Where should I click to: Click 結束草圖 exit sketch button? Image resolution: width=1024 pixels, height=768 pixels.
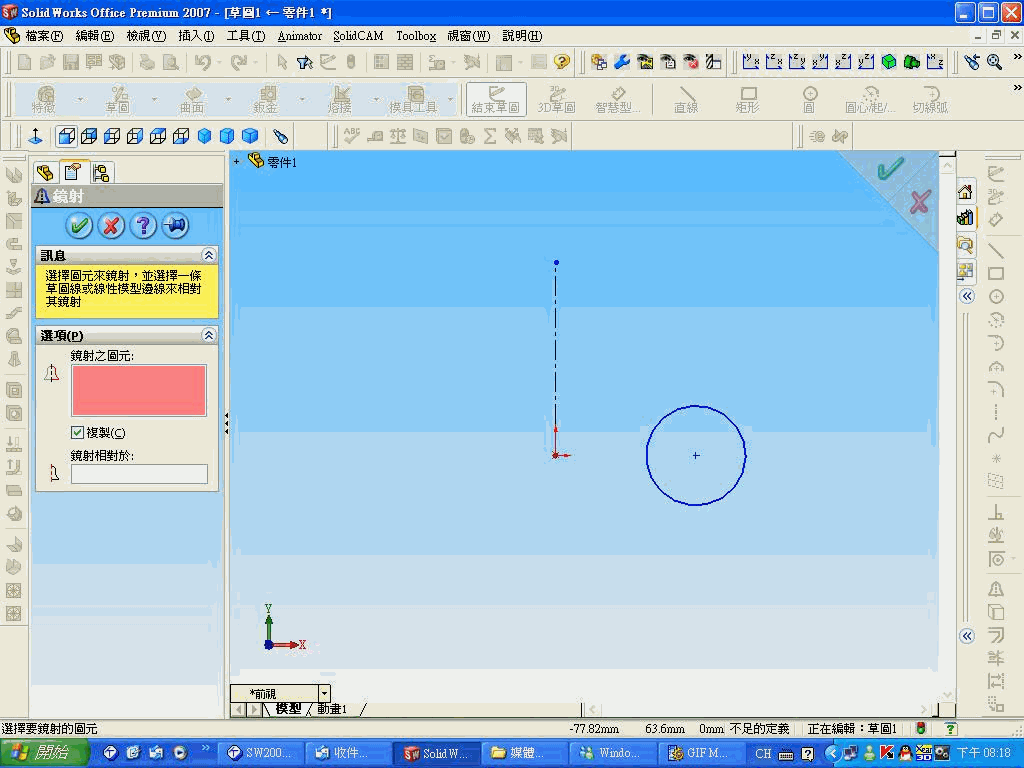[496, 99]
